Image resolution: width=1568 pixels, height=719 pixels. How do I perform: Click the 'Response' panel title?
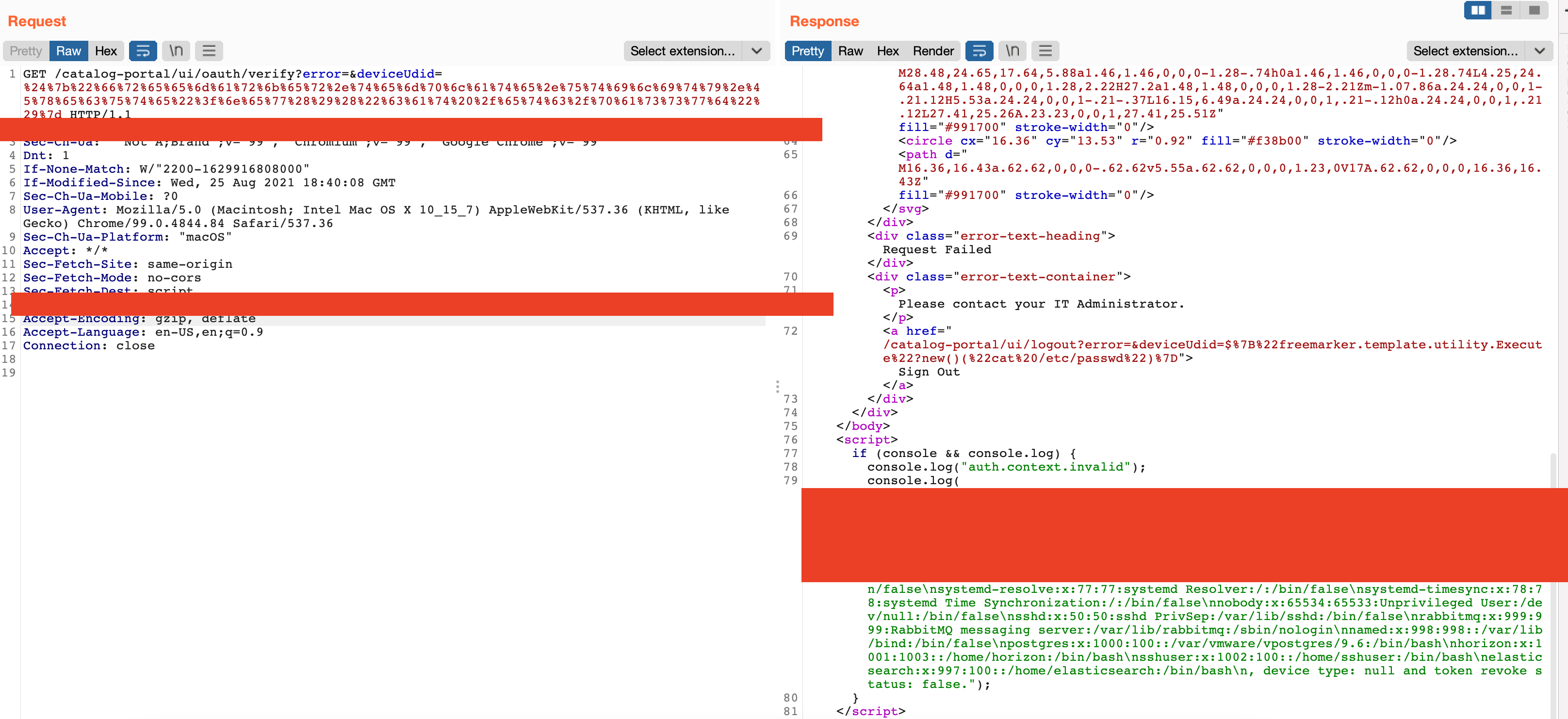pyautogui.click(x=824, y=21)
